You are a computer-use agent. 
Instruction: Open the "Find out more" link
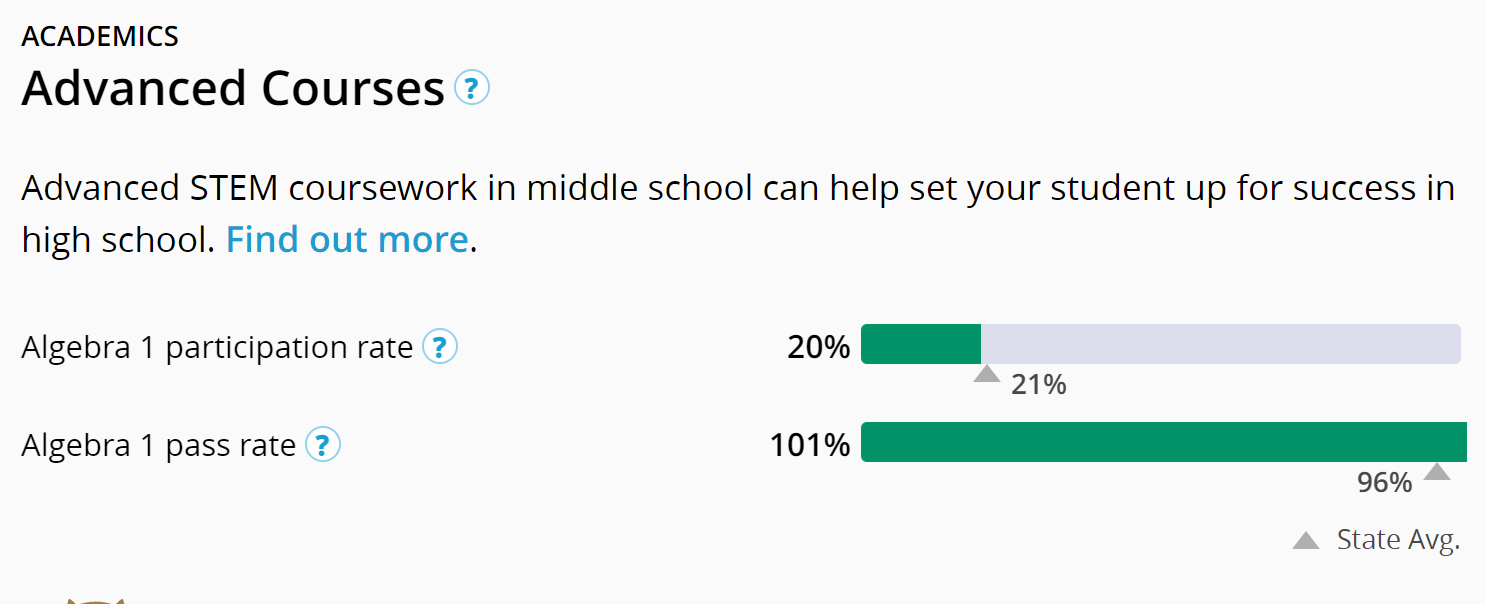(x=347, y=240)
